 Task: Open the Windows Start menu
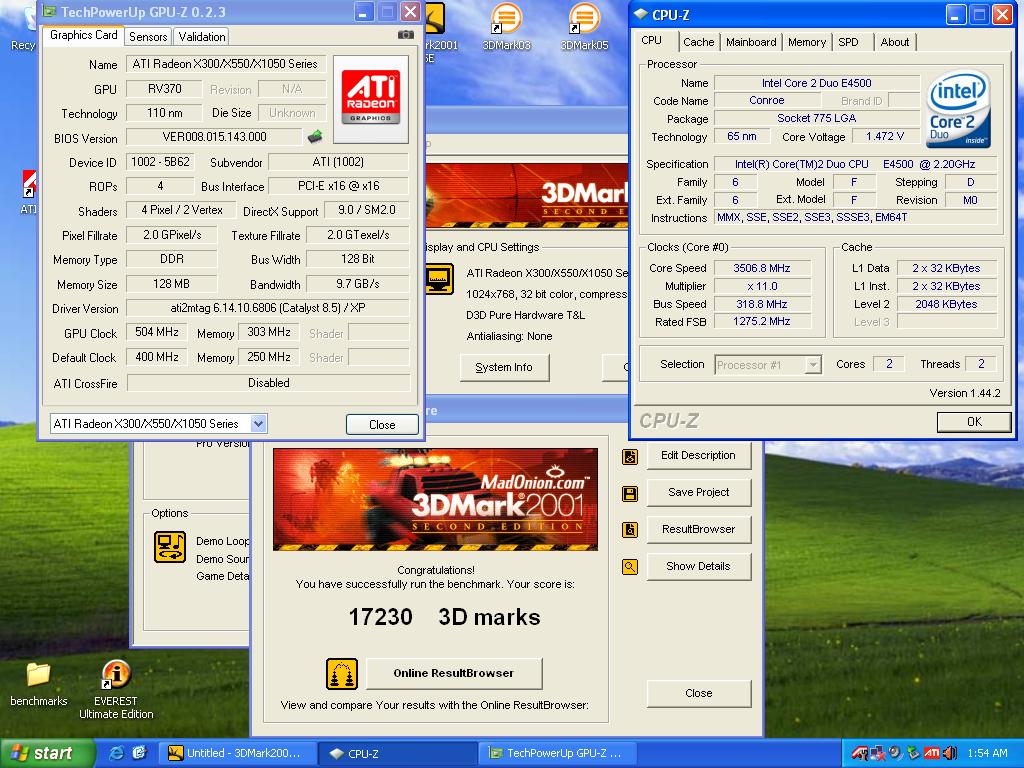coord(46,753)
